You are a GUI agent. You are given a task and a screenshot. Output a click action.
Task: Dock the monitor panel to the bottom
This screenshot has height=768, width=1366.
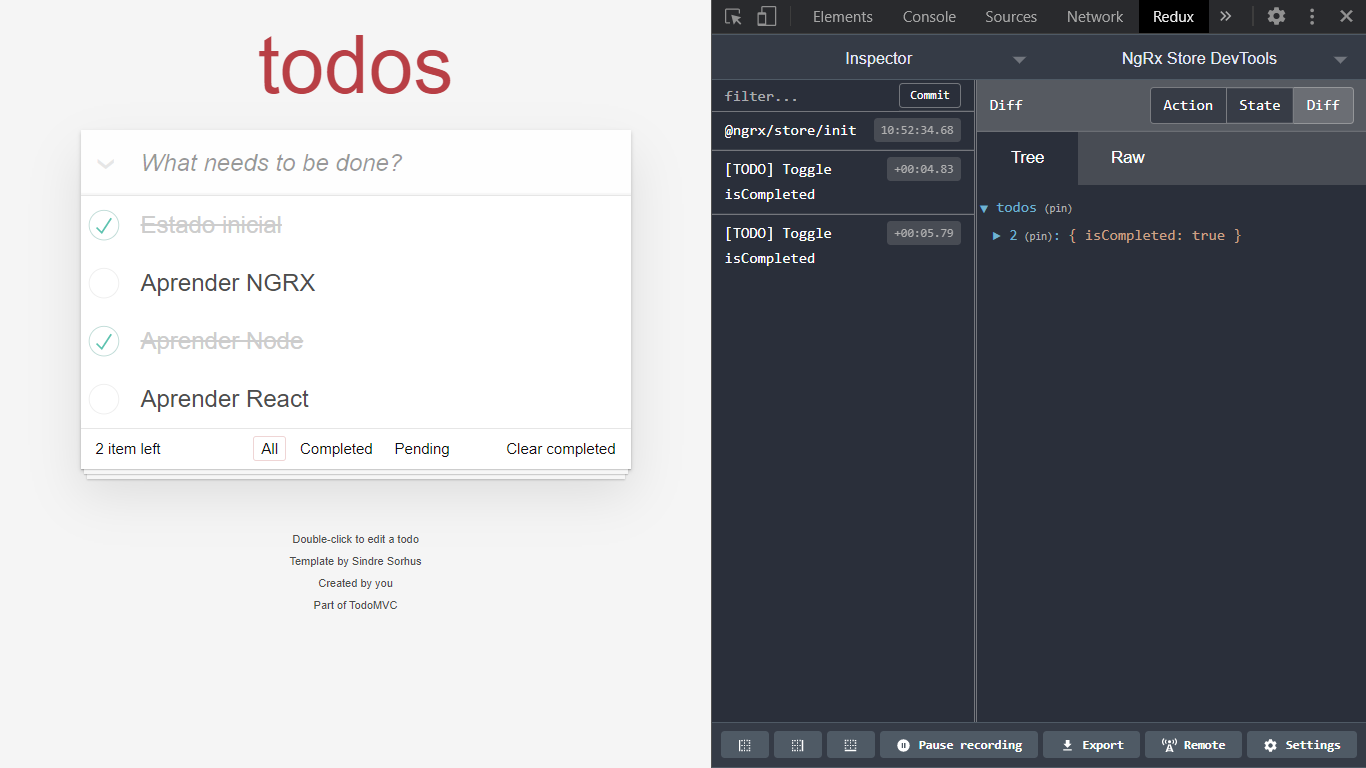pyautogui.click(x=850, y=744)
